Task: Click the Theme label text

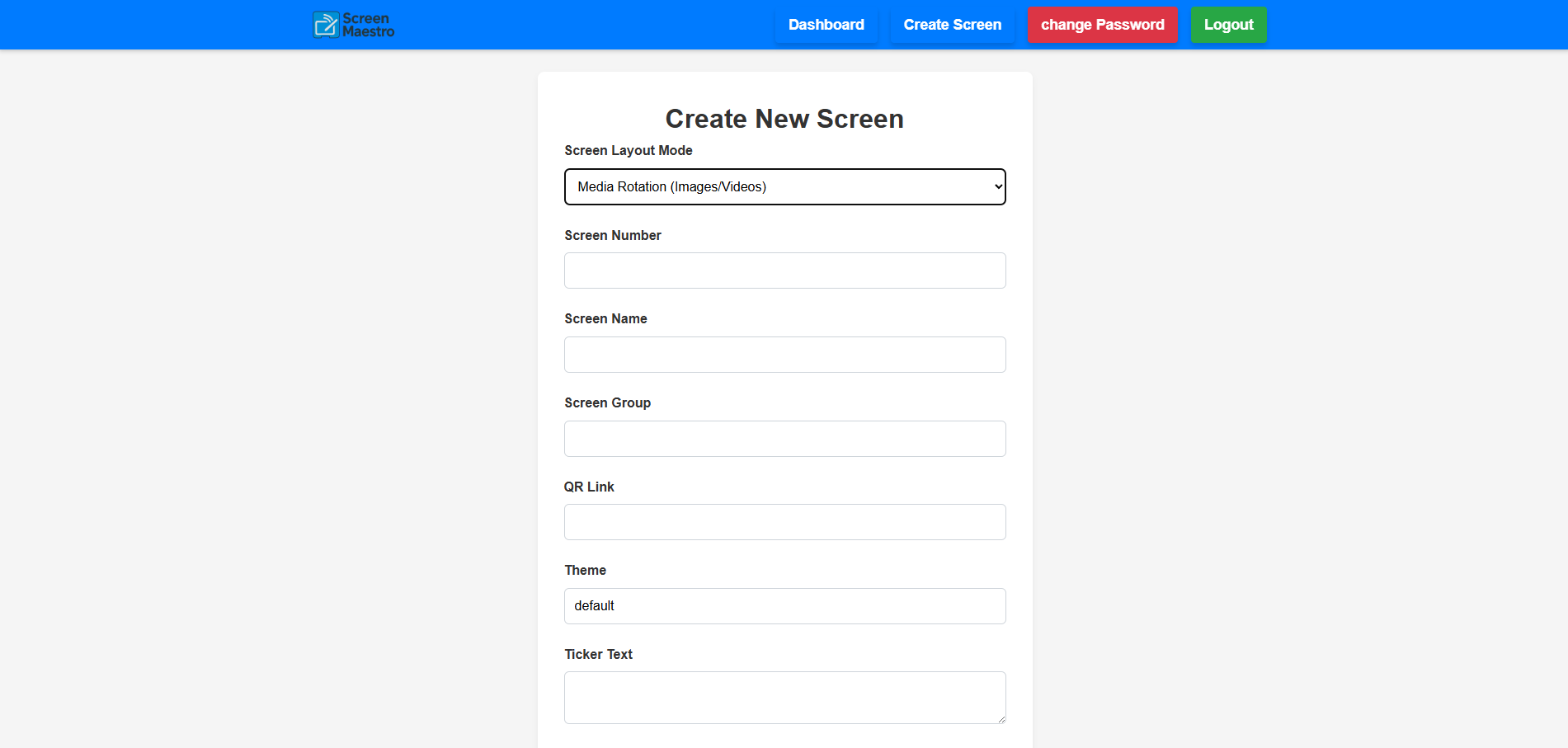Action: tap(585, 571)
